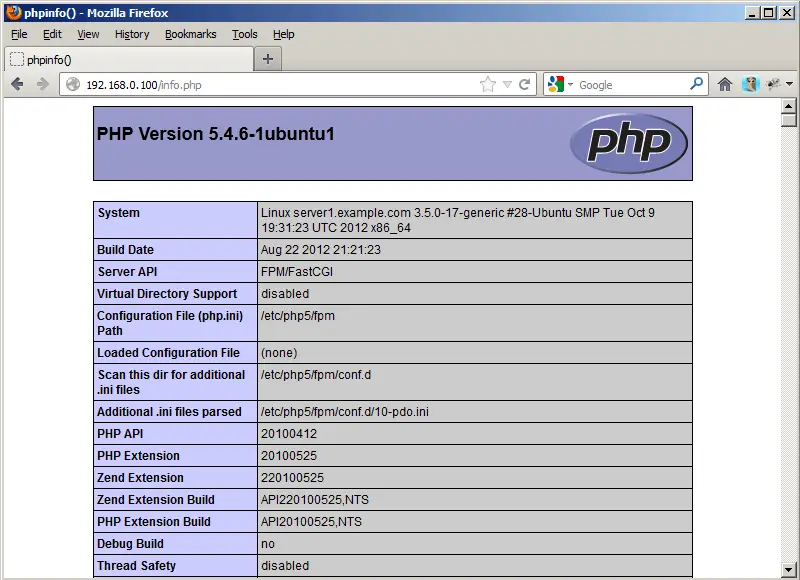This screenshot has height=580, width=800.
Task: Open the Help menu
Action: [x=284, y=34]
